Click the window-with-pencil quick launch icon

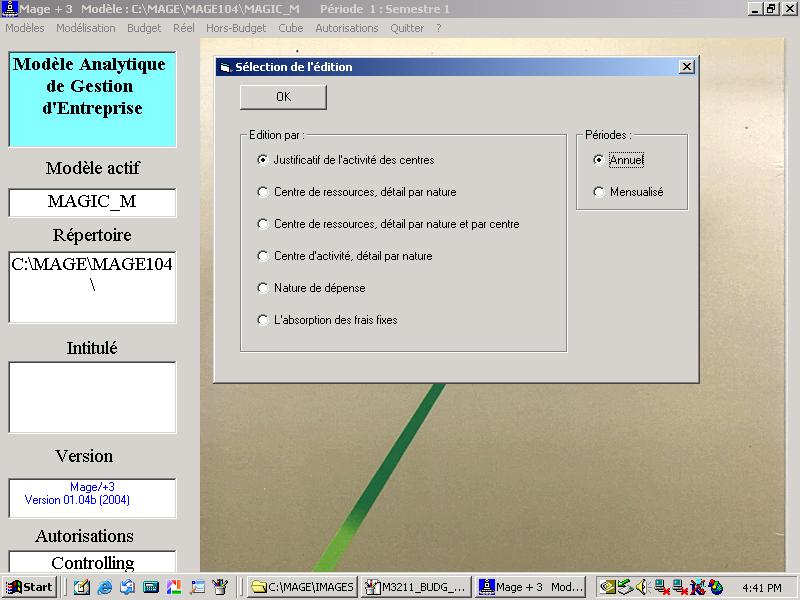coord(197,587)
